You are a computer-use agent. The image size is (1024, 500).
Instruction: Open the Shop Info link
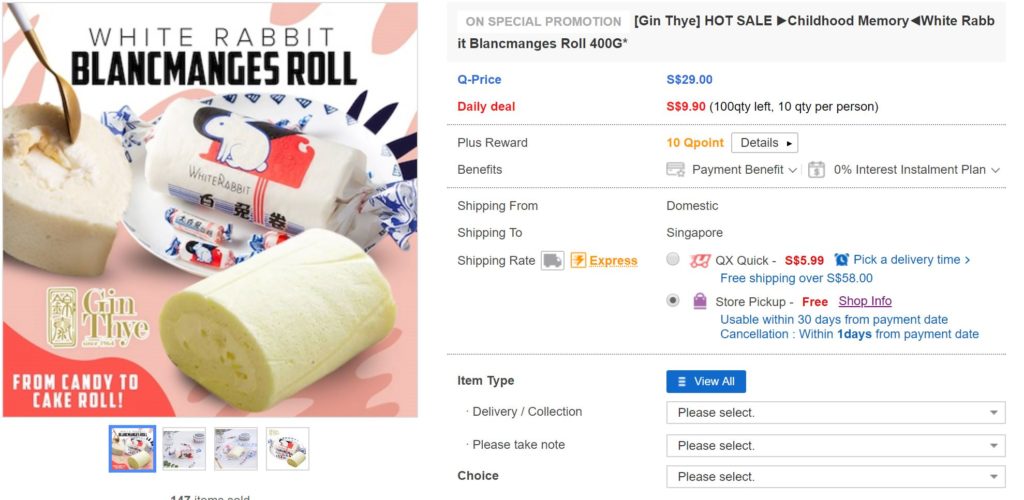[865, 301]
